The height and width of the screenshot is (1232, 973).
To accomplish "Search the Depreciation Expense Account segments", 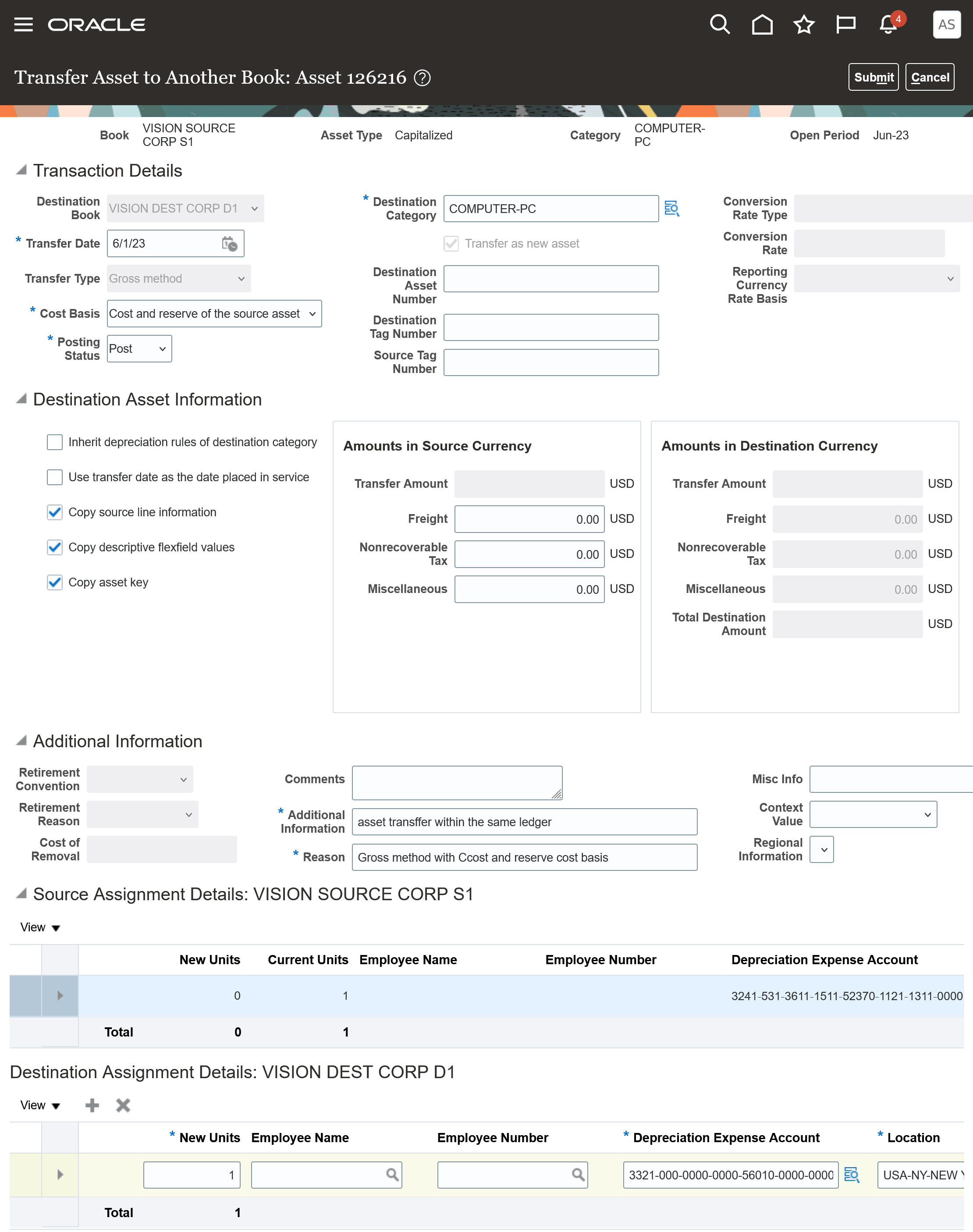I will tap(852, 1175).
